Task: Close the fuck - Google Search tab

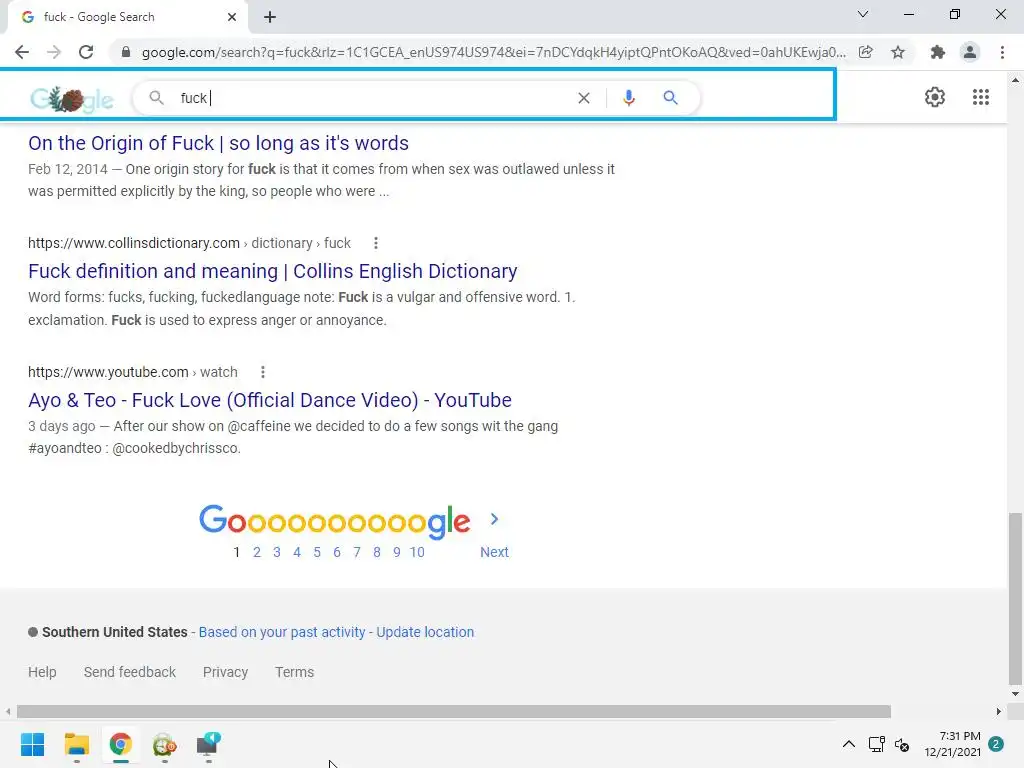Action: click(x=232, y=17)
